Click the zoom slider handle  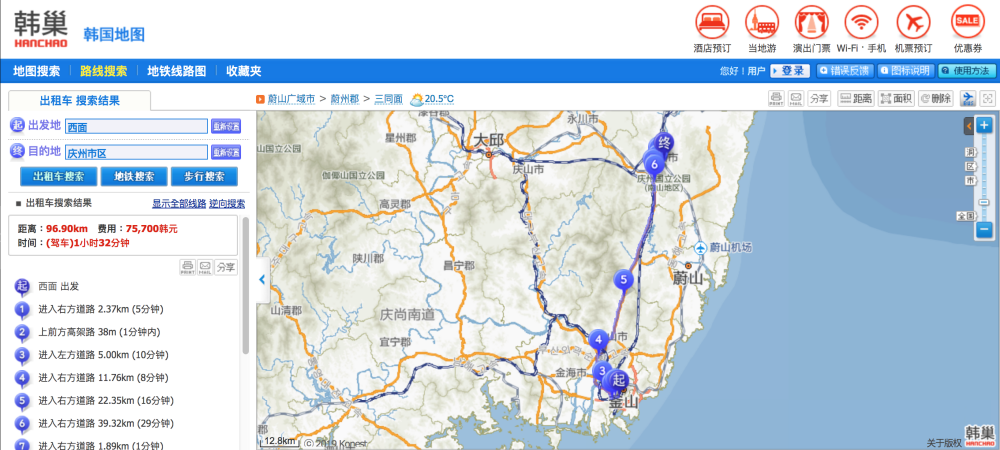click(984, 203)
